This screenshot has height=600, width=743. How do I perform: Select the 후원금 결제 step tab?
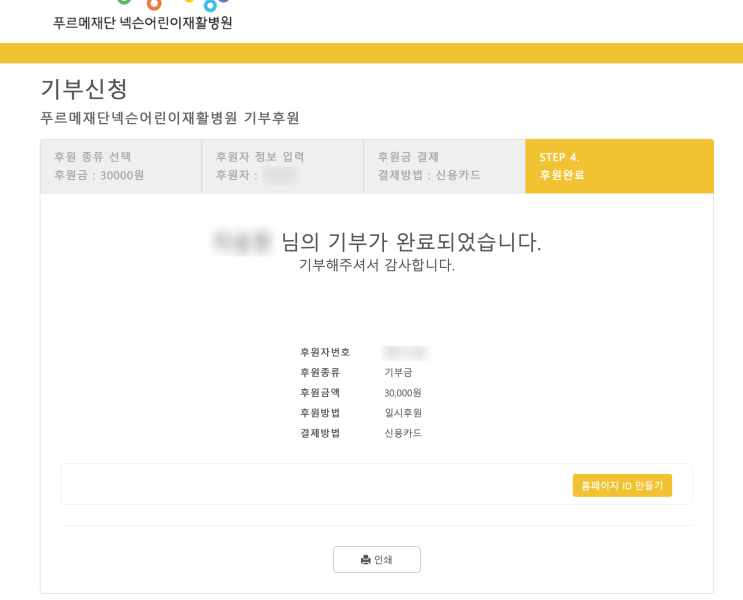point(444,166)
